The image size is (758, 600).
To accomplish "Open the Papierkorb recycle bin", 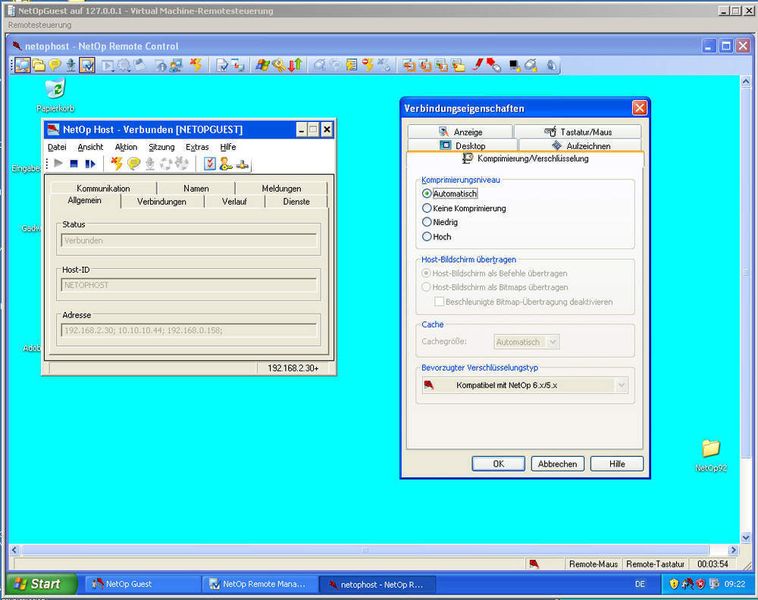I will pyautogui.click(x=56, y=95).
